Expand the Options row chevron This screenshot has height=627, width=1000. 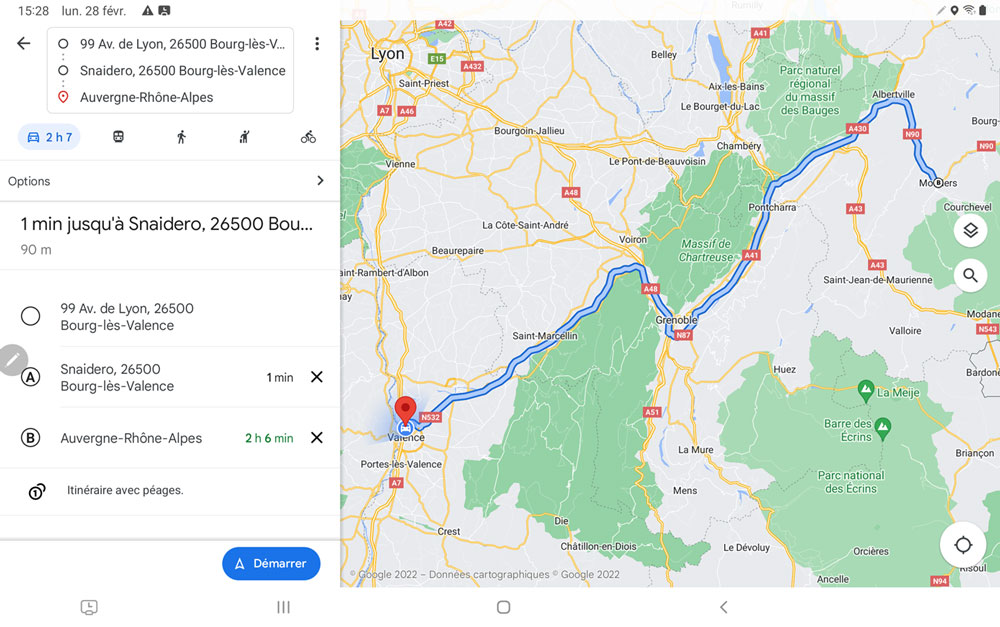320,181
